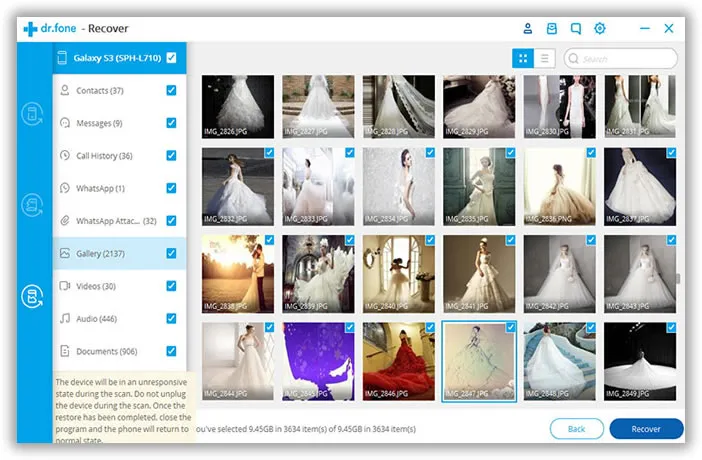
Task: Switch to list view layout
Action: pyautogui.click(x=544, y=59)
